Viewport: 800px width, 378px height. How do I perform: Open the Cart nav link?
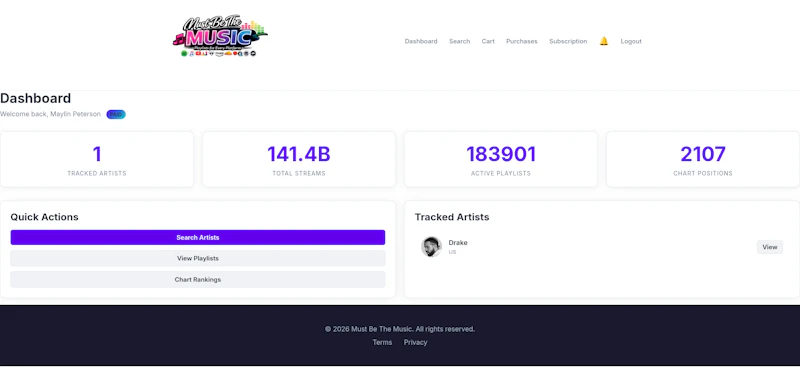488,41
